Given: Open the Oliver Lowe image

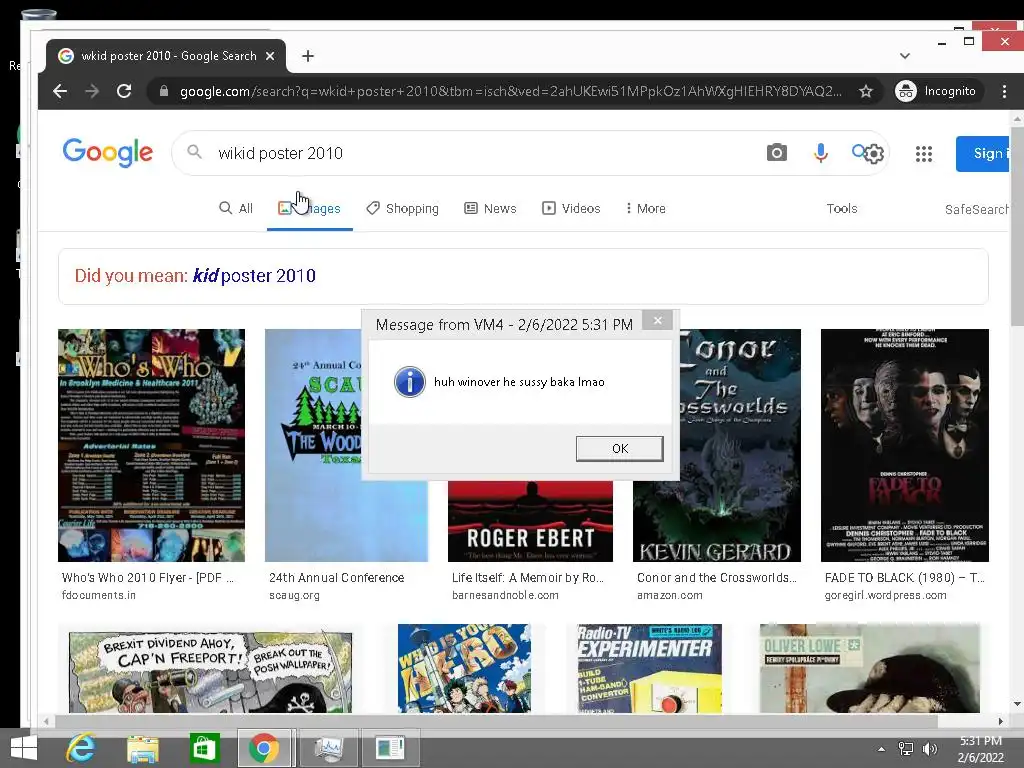Looking at the screenshot, I should point(870,668).
